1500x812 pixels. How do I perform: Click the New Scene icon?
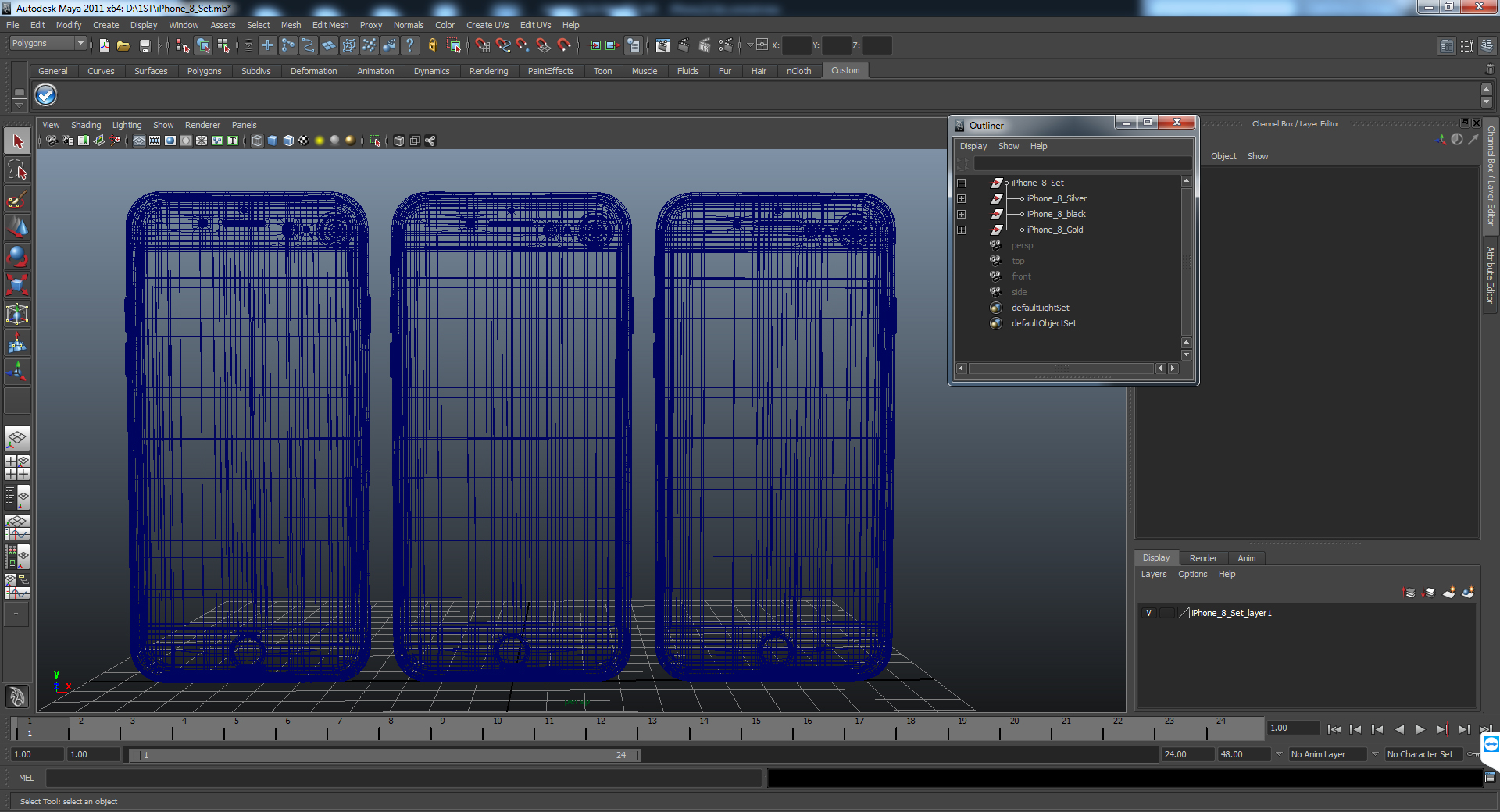[x=104, y=45]
